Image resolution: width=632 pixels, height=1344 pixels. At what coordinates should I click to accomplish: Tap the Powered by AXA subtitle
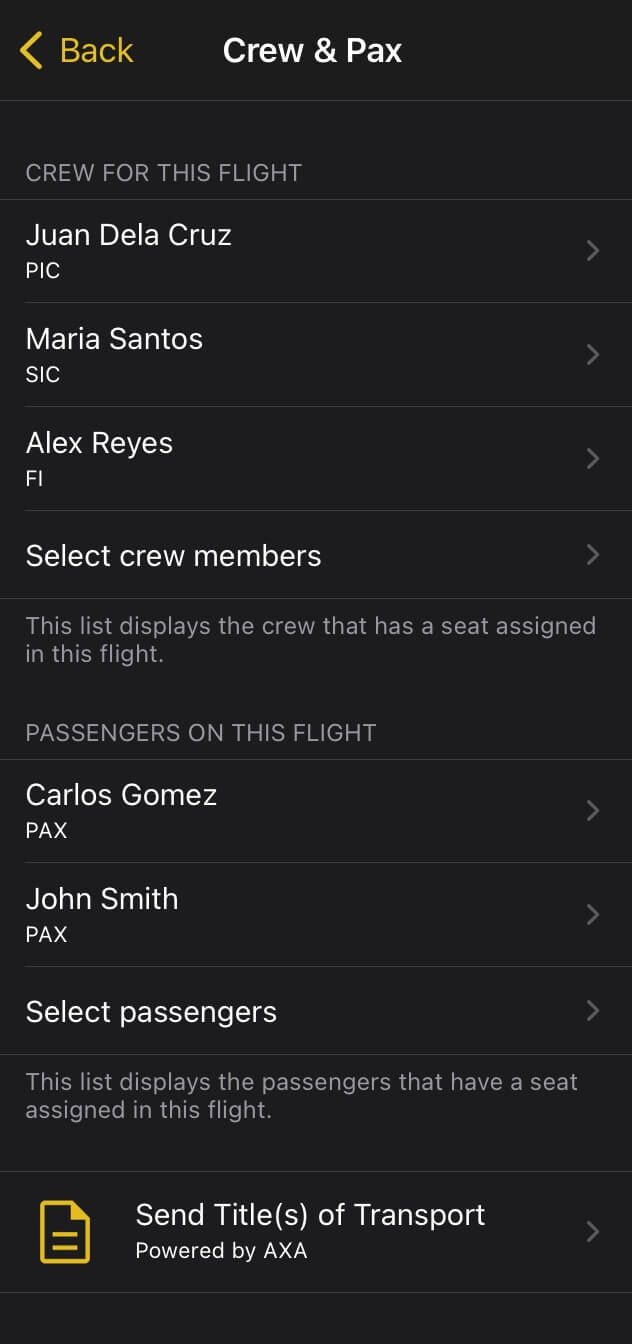(x=221, y=1251)
